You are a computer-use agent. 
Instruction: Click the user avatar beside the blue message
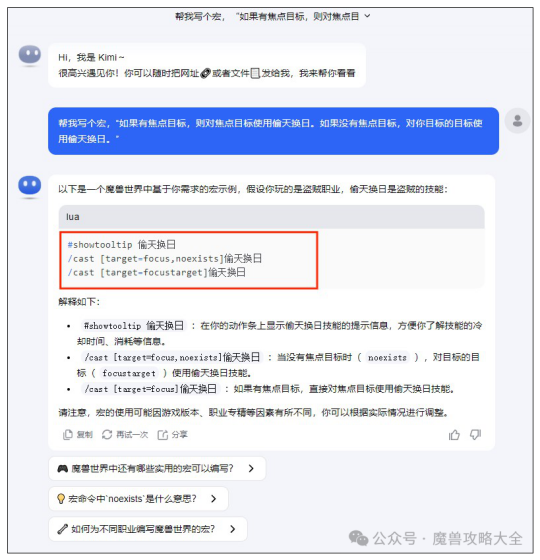pyautogui.click(x=517, y=121)
